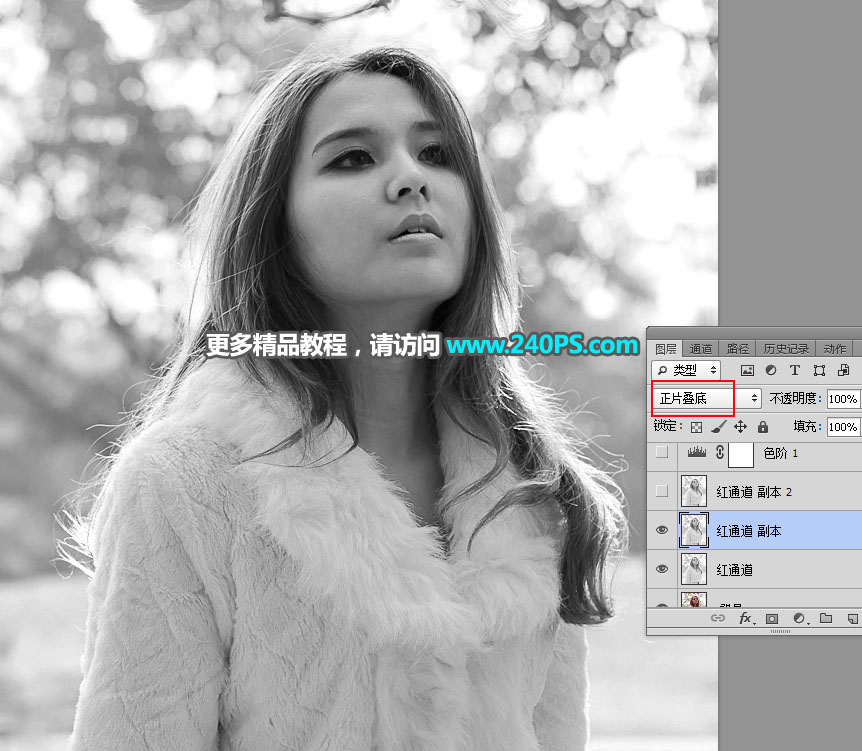
Task: Click the 填充 label
Action: [807, 426]
